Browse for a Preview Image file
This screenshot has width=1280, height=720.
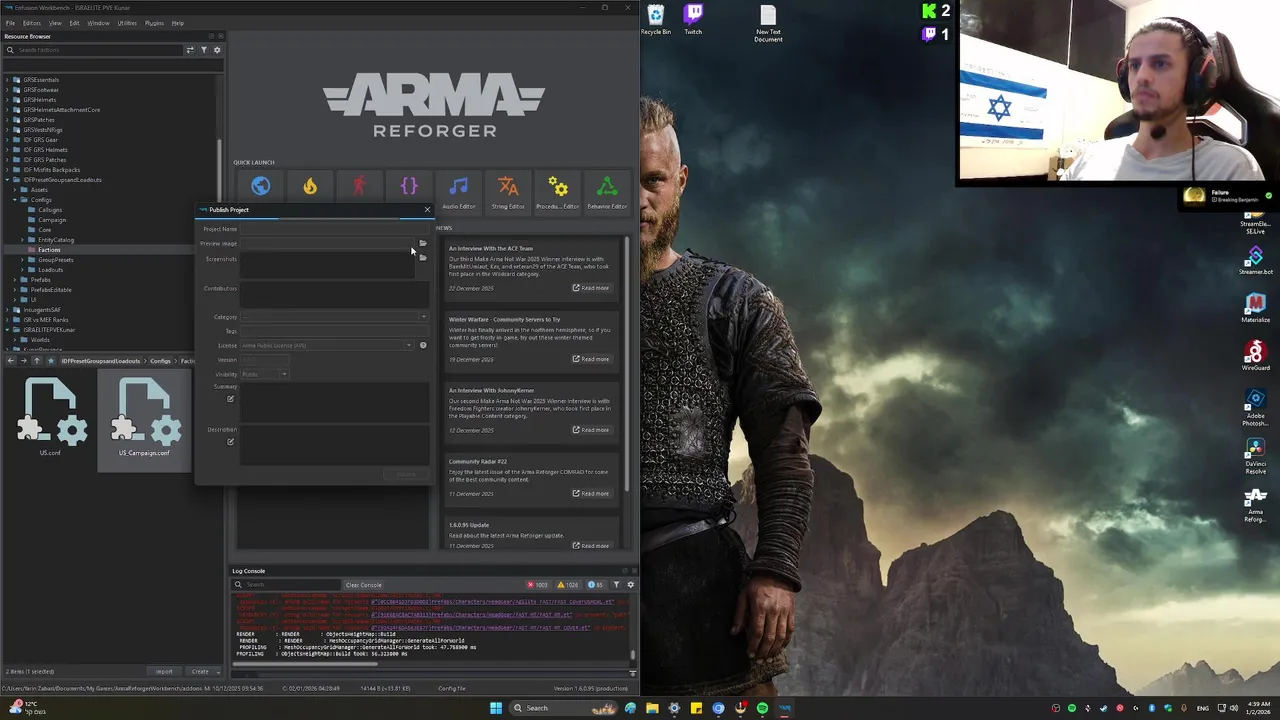point(423,243)
